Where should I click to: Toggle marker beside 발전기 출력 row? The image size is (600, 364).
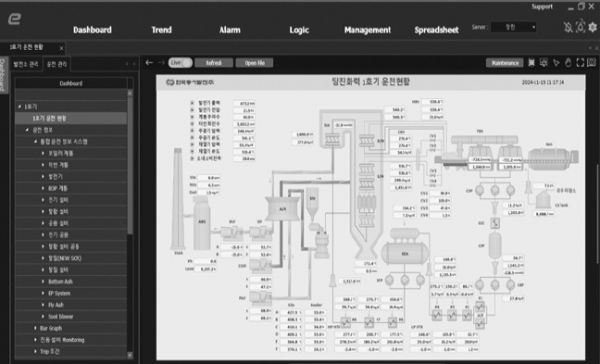click(192, 103)
